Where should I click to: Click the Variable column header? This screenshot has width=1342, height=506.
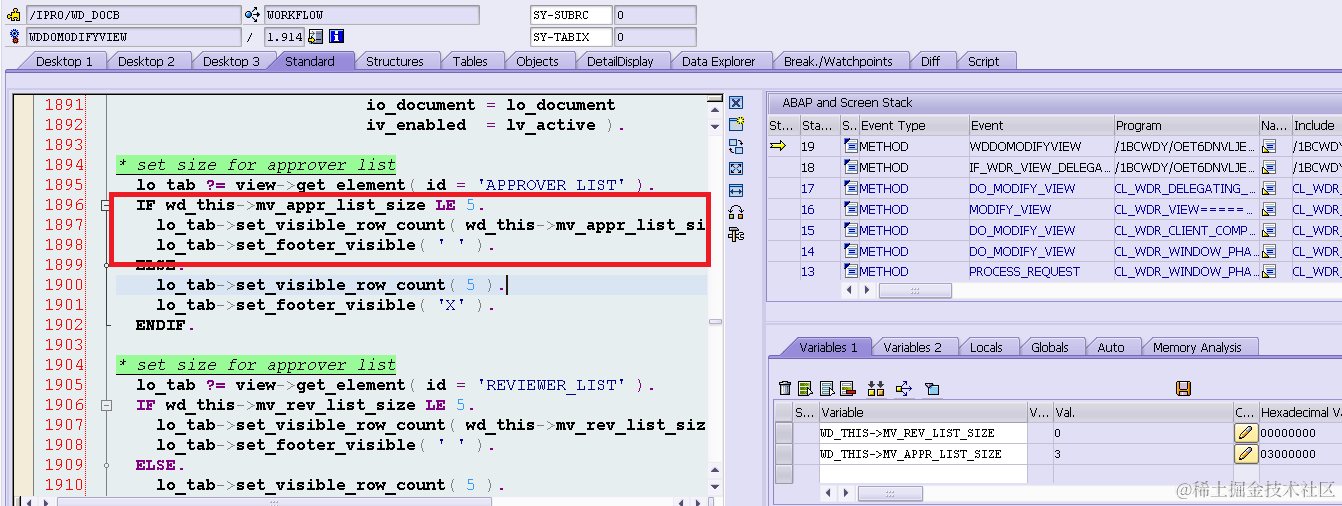coord(922,412)
